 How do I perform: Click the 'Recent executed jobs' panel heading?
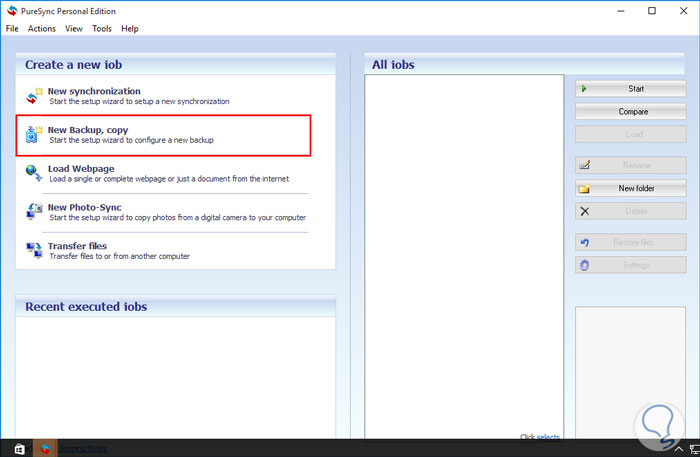click(86, 307)
